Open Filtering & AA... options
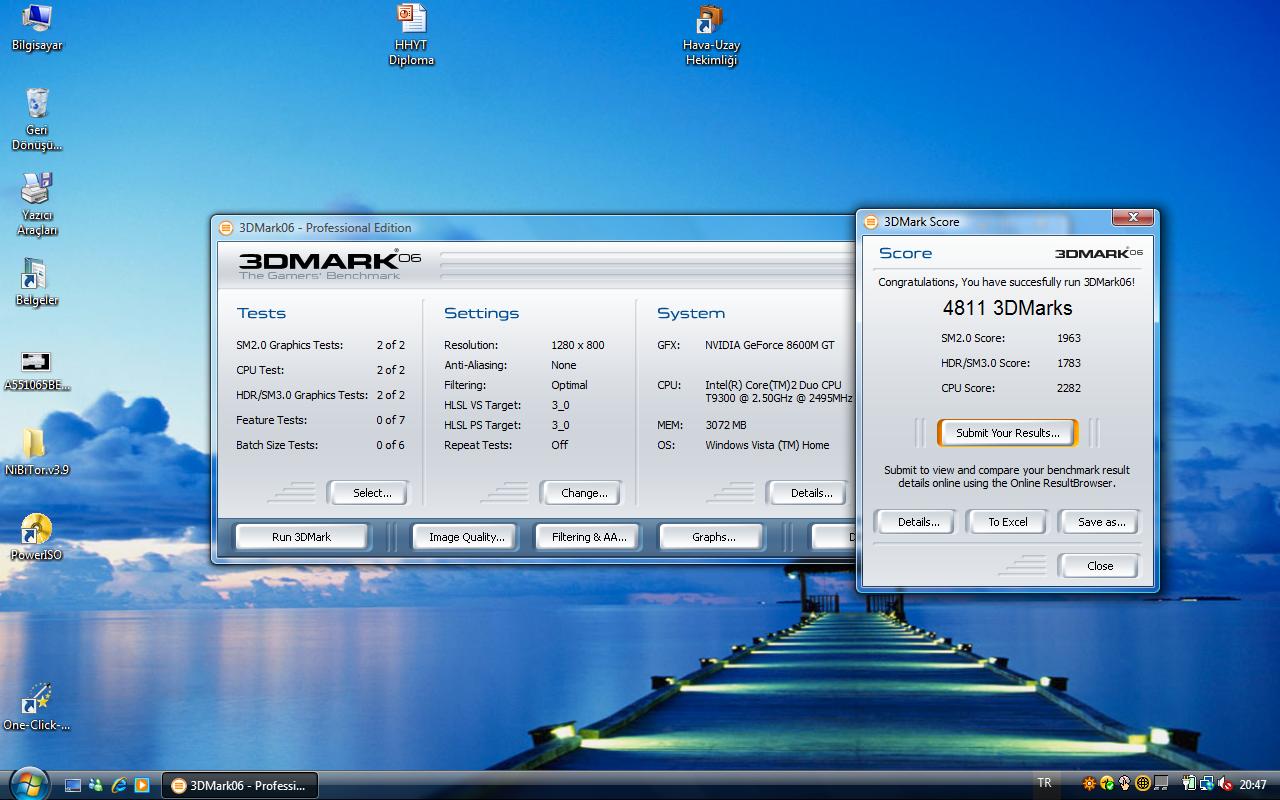This screenshot has width=1280, height=800. click(589, 537)
